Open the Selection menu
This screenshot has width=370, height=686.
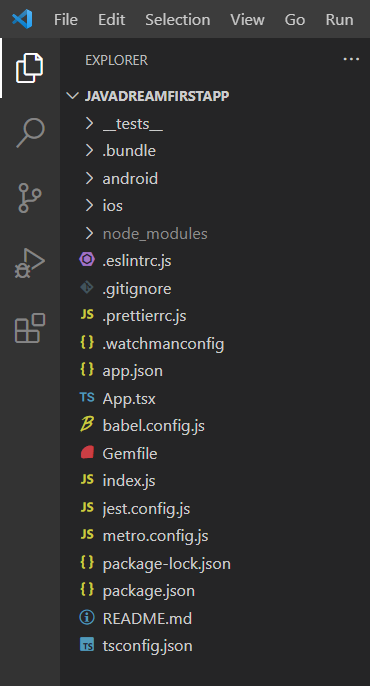pyautogui.click(x=178, y=19)
